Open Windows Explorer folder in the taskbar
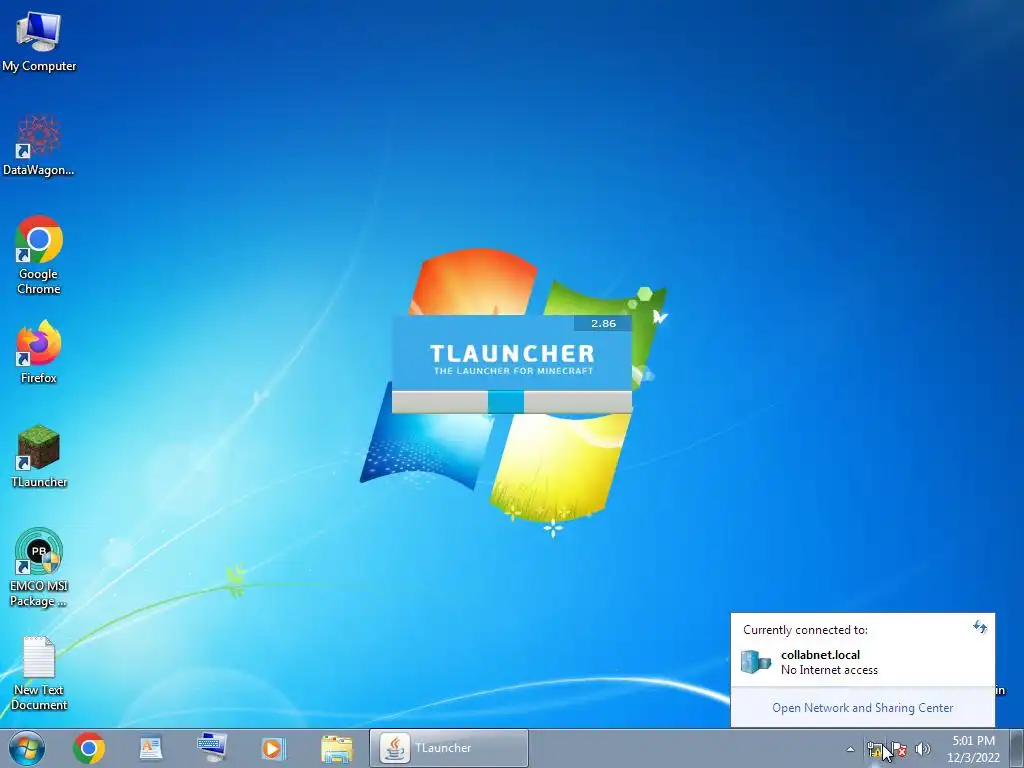This screenshot has width=1024, height=768. coord(336,748)
